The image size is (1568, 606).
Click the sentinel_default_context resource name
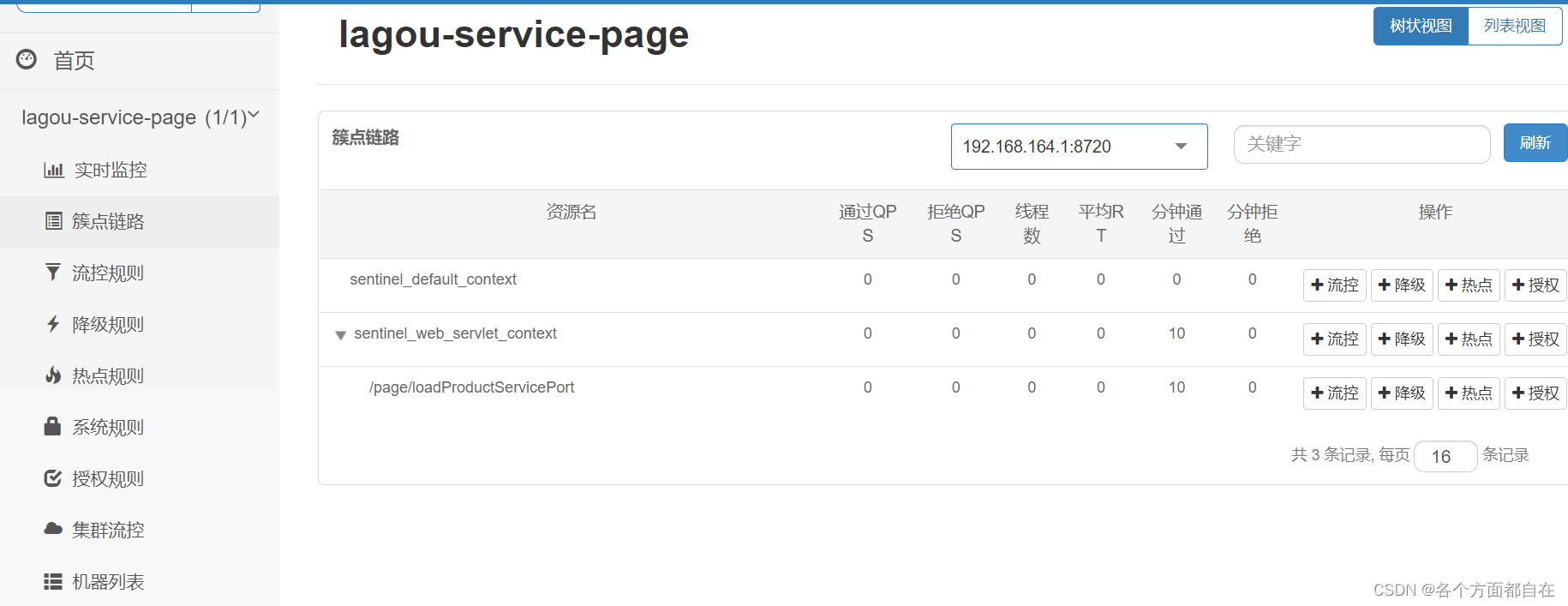(x=433, y=279)
